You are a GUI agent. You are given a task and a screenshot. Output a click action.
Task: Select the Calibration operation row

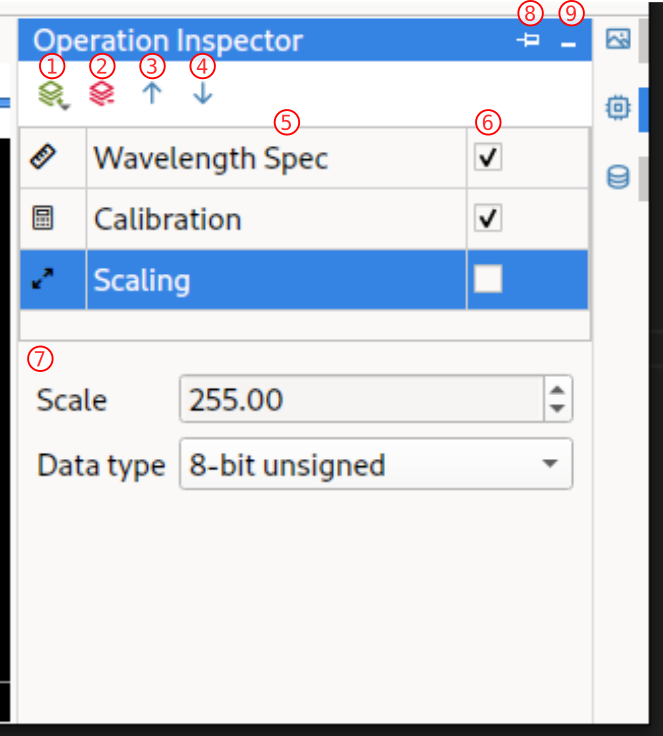[x=275, y=219]
